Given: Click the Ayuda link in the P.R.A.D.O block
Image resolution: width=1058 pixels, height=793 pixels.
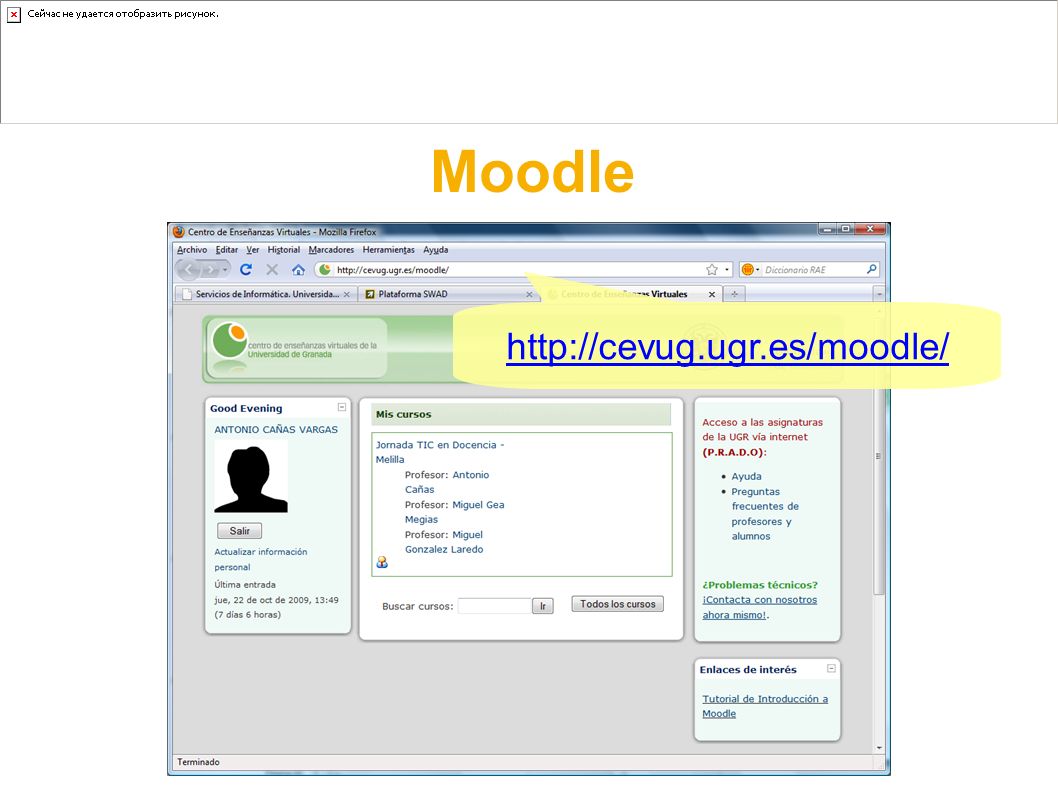Looking at the screenshot, I should coord(746,476).
